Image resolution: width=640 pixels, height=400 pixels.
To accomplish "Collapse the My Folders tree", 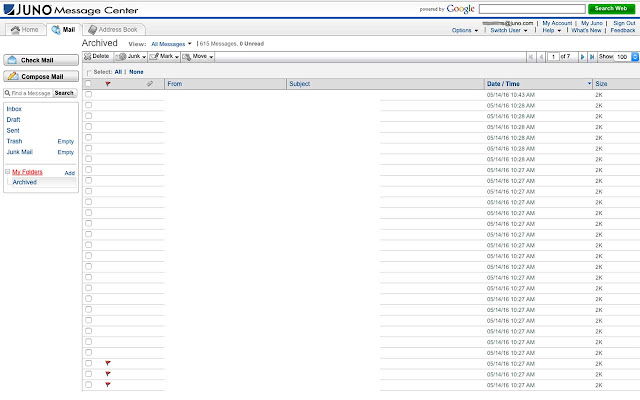I will pyautogui.click(x=7, y=172).
